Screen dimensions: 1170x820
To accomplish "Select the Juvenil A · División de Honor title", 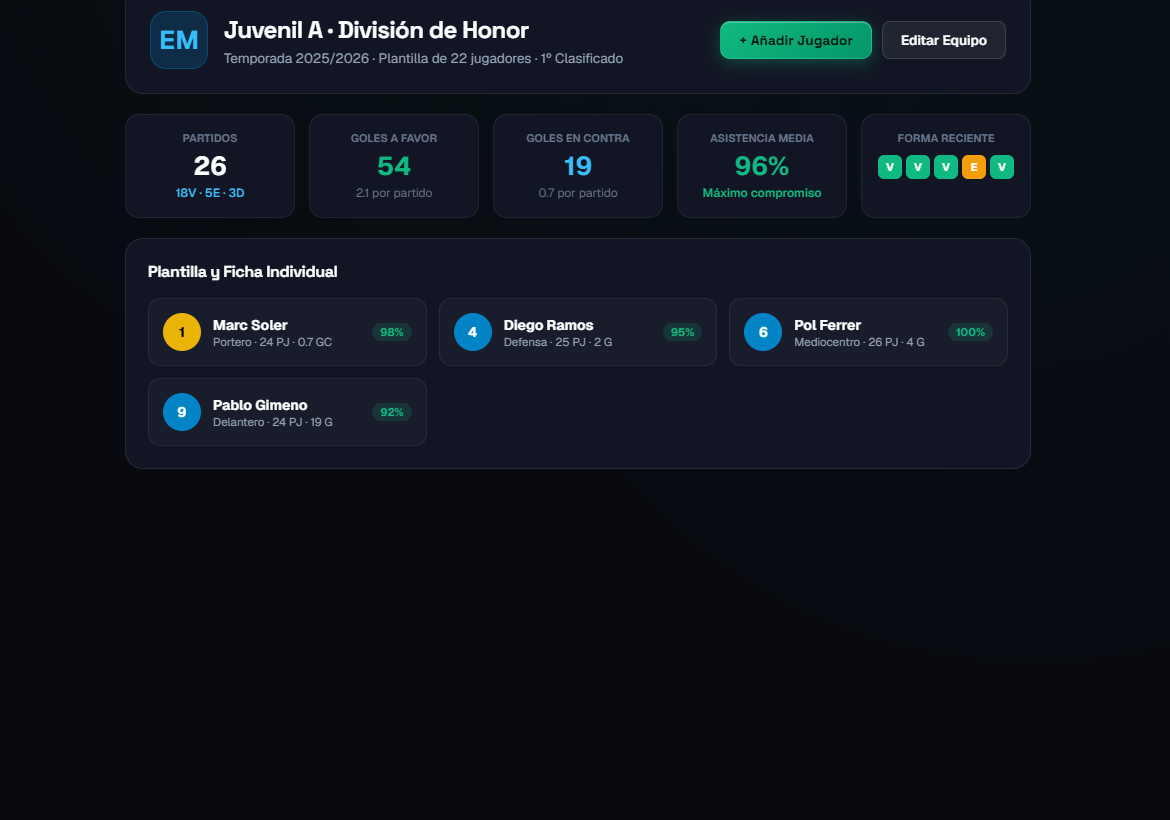I will 376,30.
